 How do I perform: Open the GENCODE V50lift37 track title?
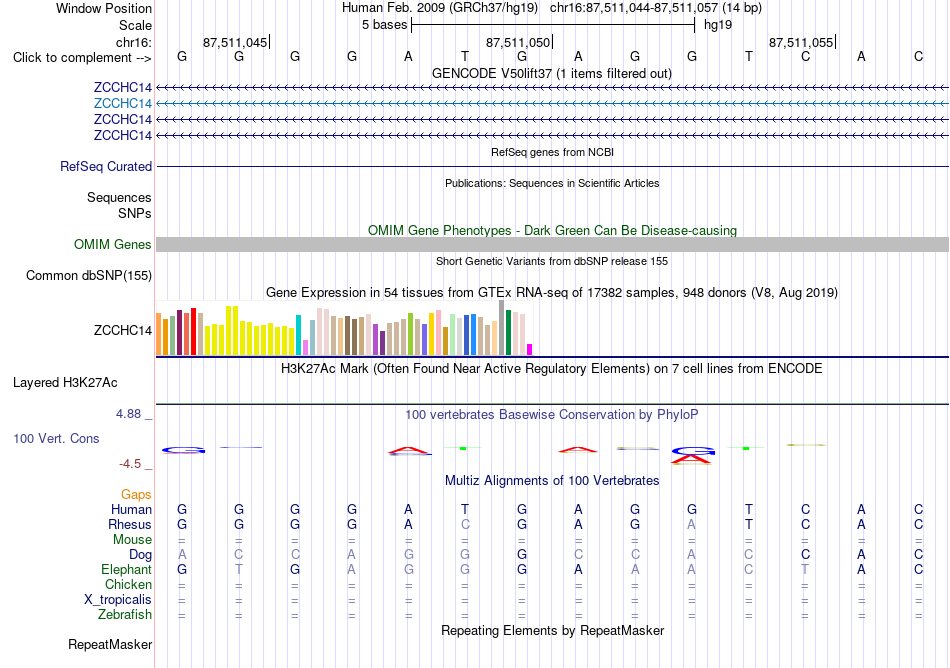551,74
